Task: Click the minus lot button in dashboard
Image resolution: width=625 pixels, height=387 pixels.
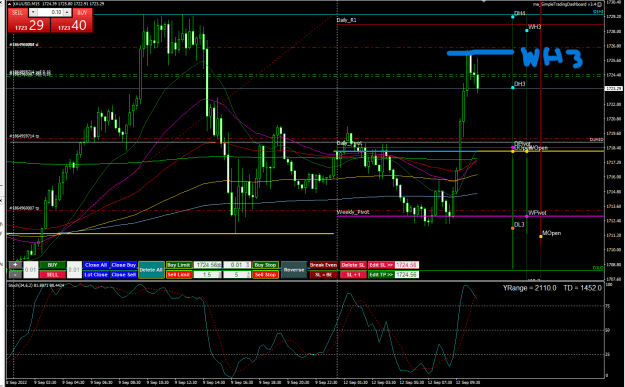Action: 15,275
